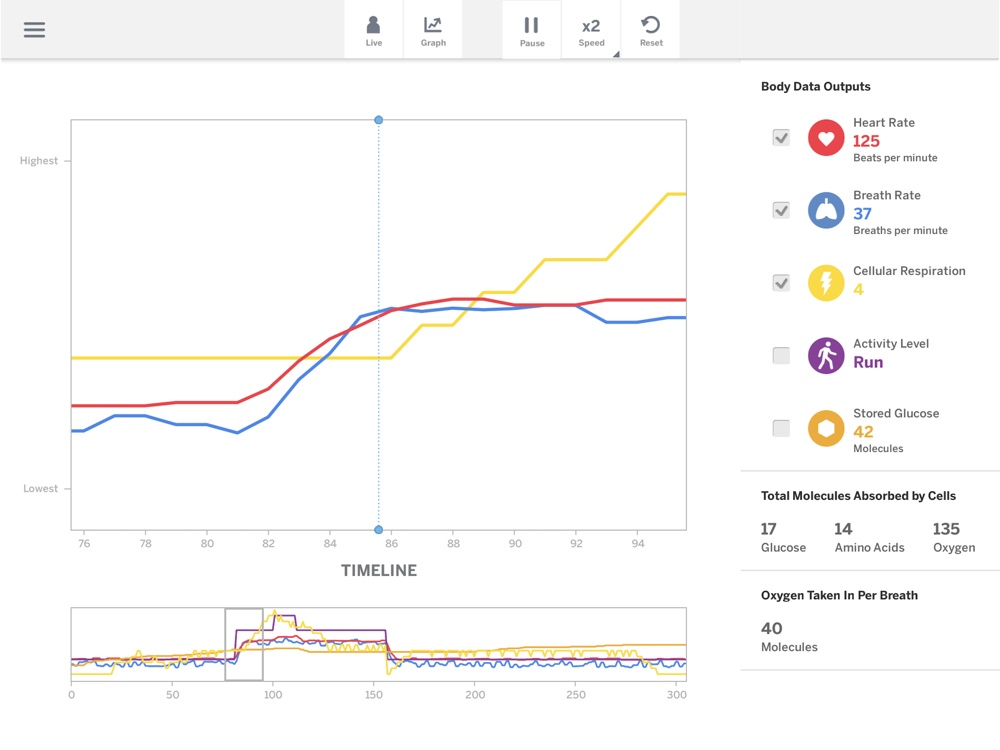Click the blue Breath Rate lungs icon
This screenshot has height=750, width=1000.
point(826,211)
